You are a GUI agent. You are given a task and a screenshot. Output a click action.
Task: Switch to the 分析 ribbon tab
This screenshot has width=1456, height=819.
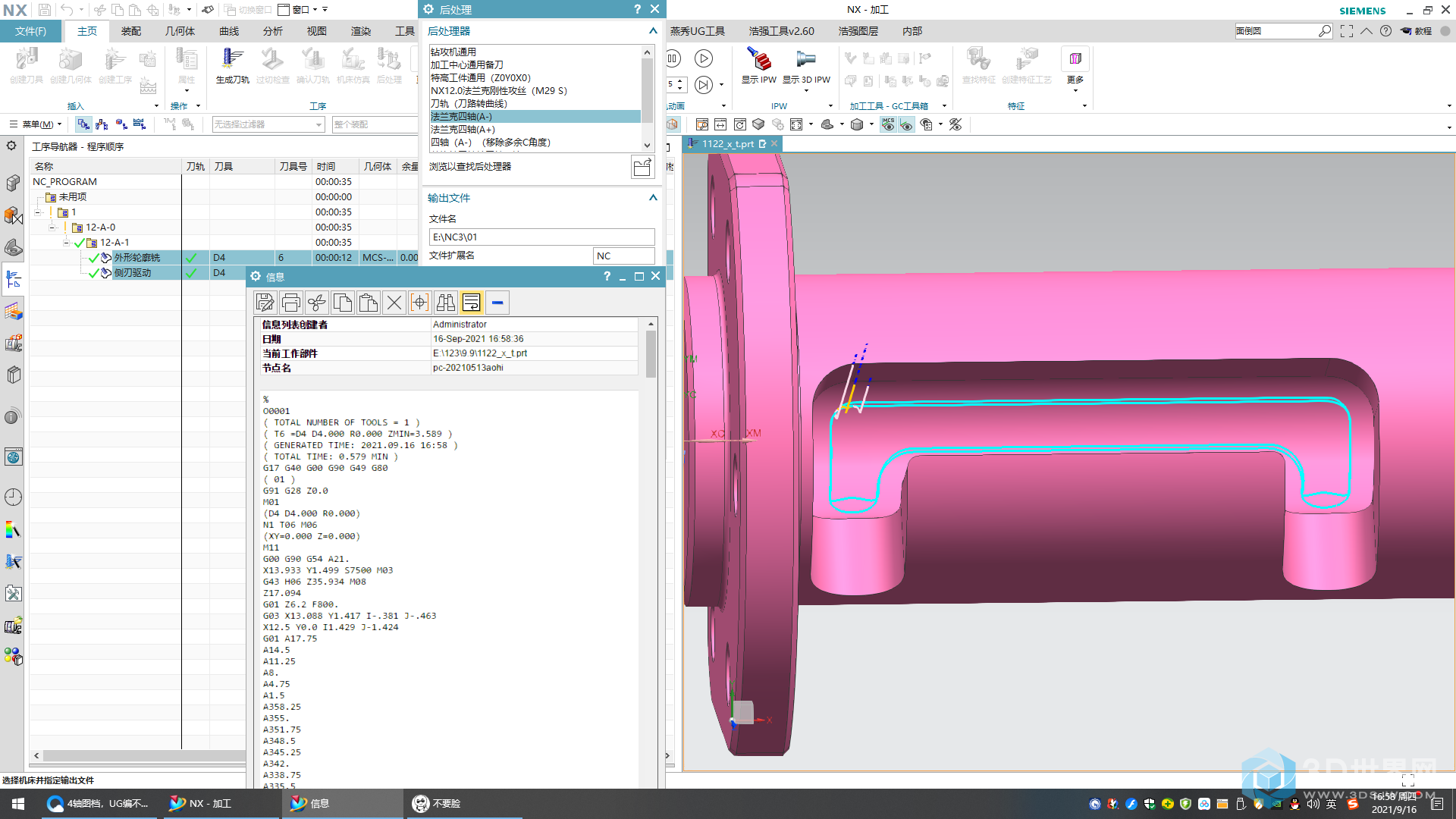[273, 31]
